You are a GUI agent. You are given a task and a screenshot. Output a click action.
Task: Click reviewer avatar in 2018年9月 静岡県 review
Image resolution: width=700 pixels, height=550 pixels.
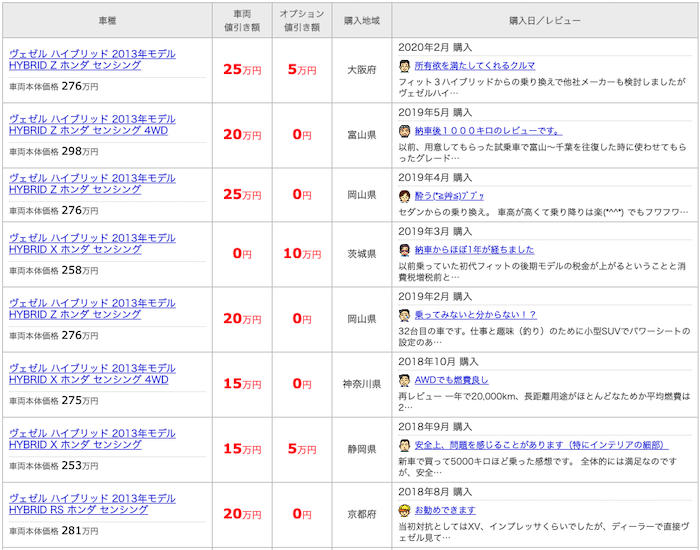click(404, 445)
